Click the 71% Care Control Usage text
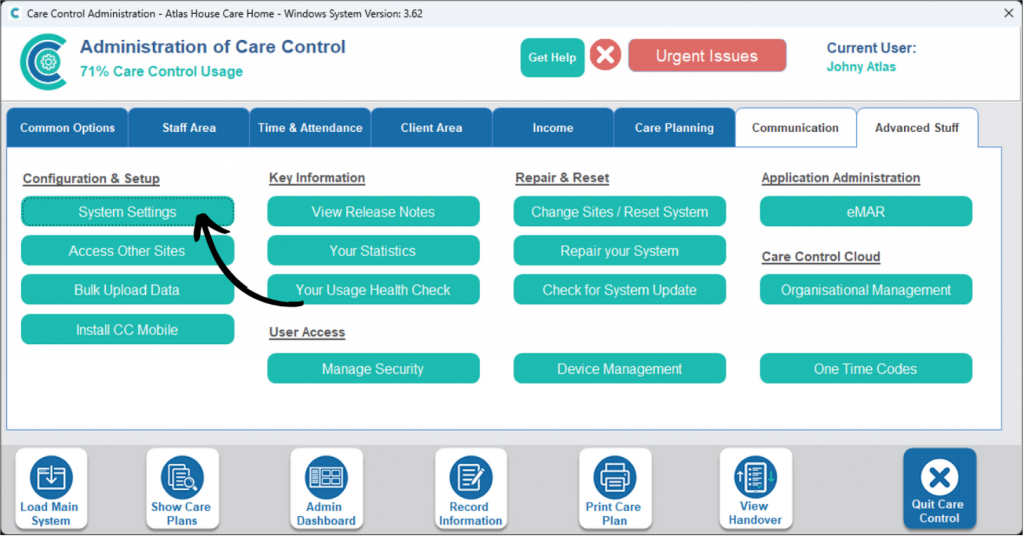This screenshot has height=537, width=1024. pos(161,71)
